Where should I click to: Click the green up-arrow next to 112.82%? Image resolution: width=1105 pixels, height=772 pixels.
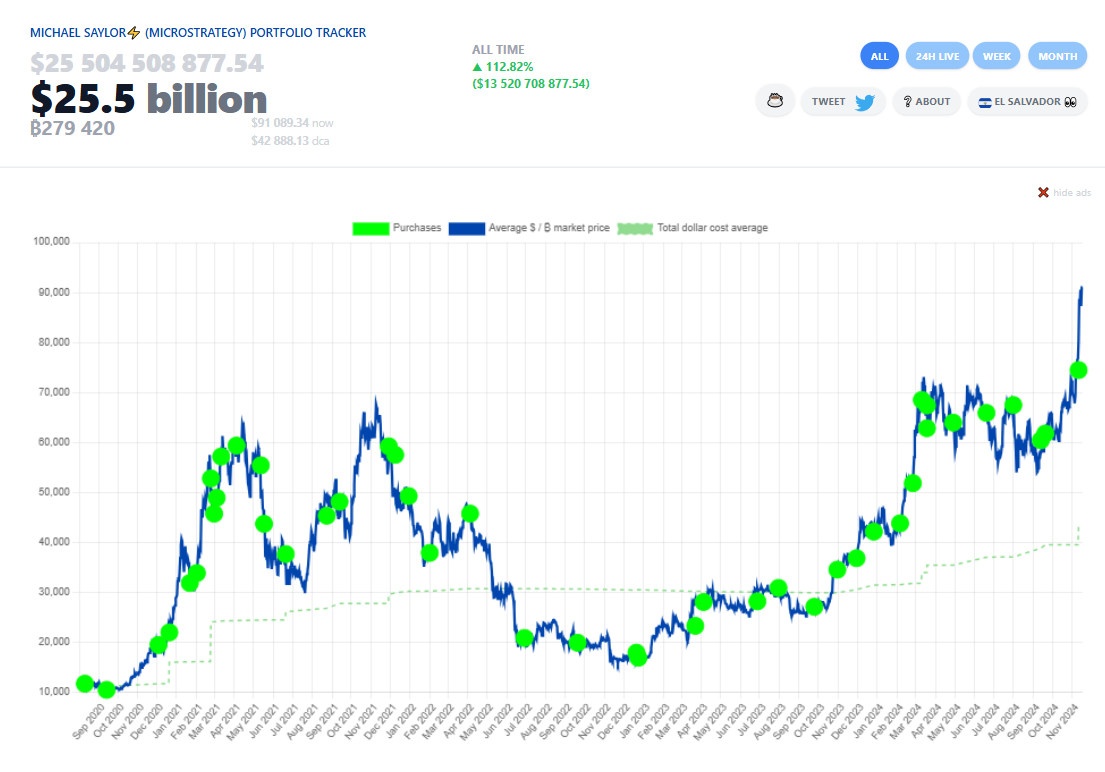[478, 68]
